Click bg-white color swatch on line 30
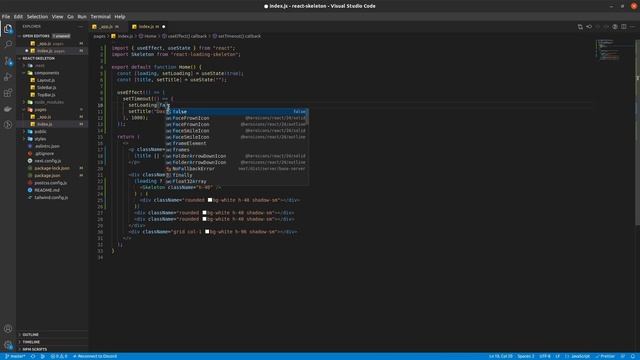Viewport: 640px width, 360px height. click(207, 232)
